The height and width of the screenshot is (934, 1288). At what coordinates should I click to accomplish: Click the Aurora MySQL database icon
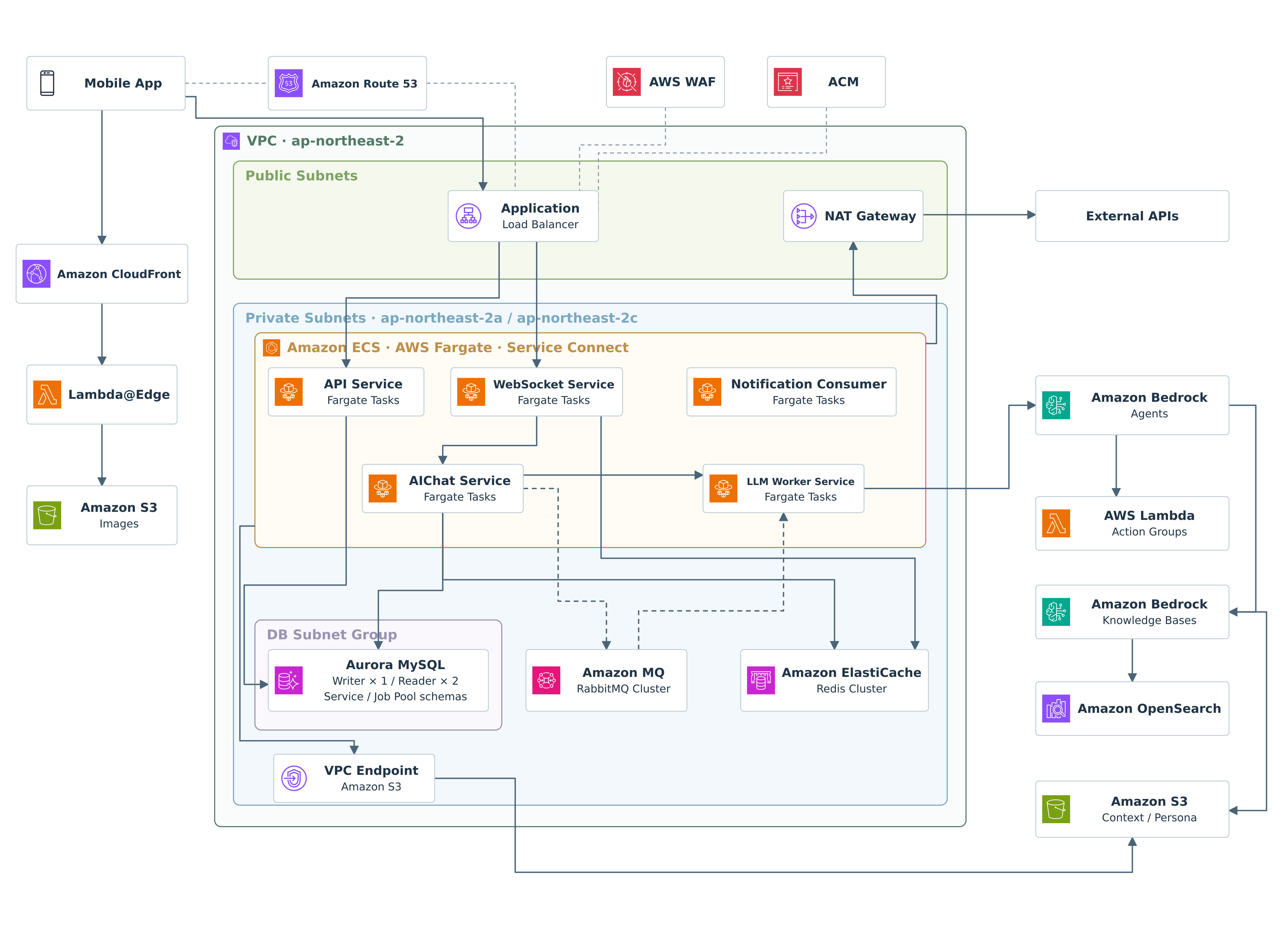click(288, 680)
